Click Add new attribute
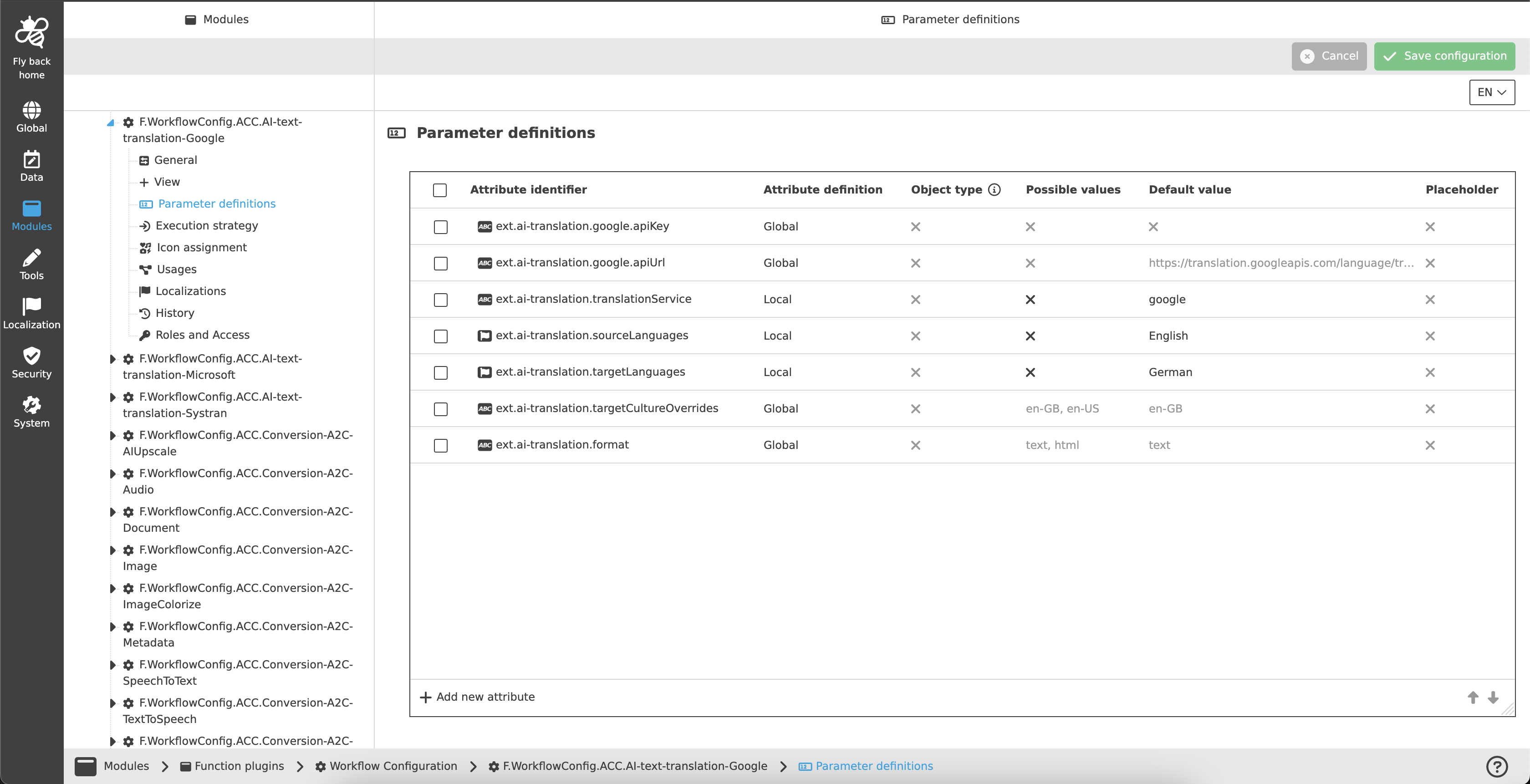Image resolution: width=1530 pixels, height=784 pixels. 478,697
